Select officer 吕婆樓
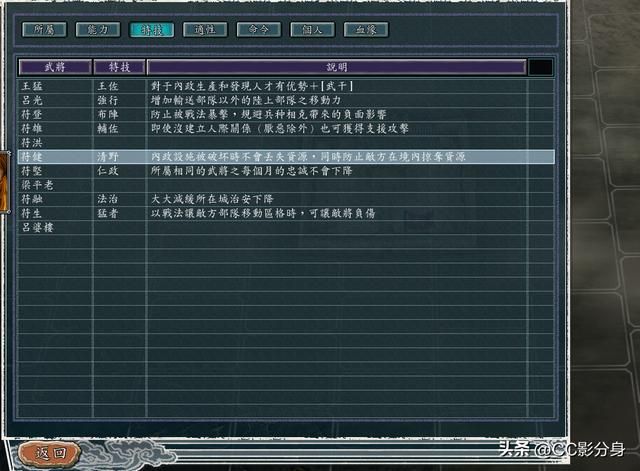 pyautogui.click(x=38, y=227)
